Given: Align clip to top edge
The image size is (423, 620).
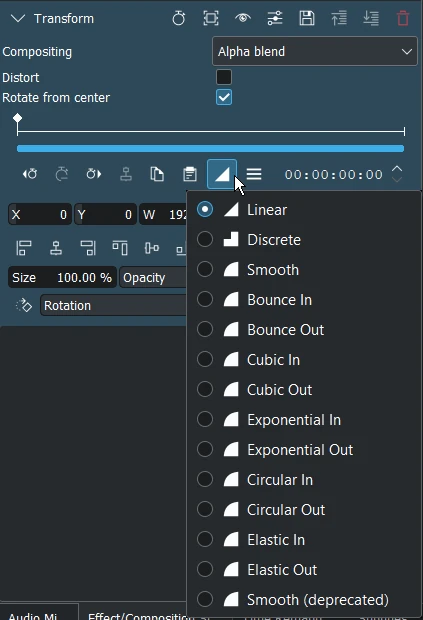Looking at the screenshot, I should pyautogui.click(x=120, y=248).
